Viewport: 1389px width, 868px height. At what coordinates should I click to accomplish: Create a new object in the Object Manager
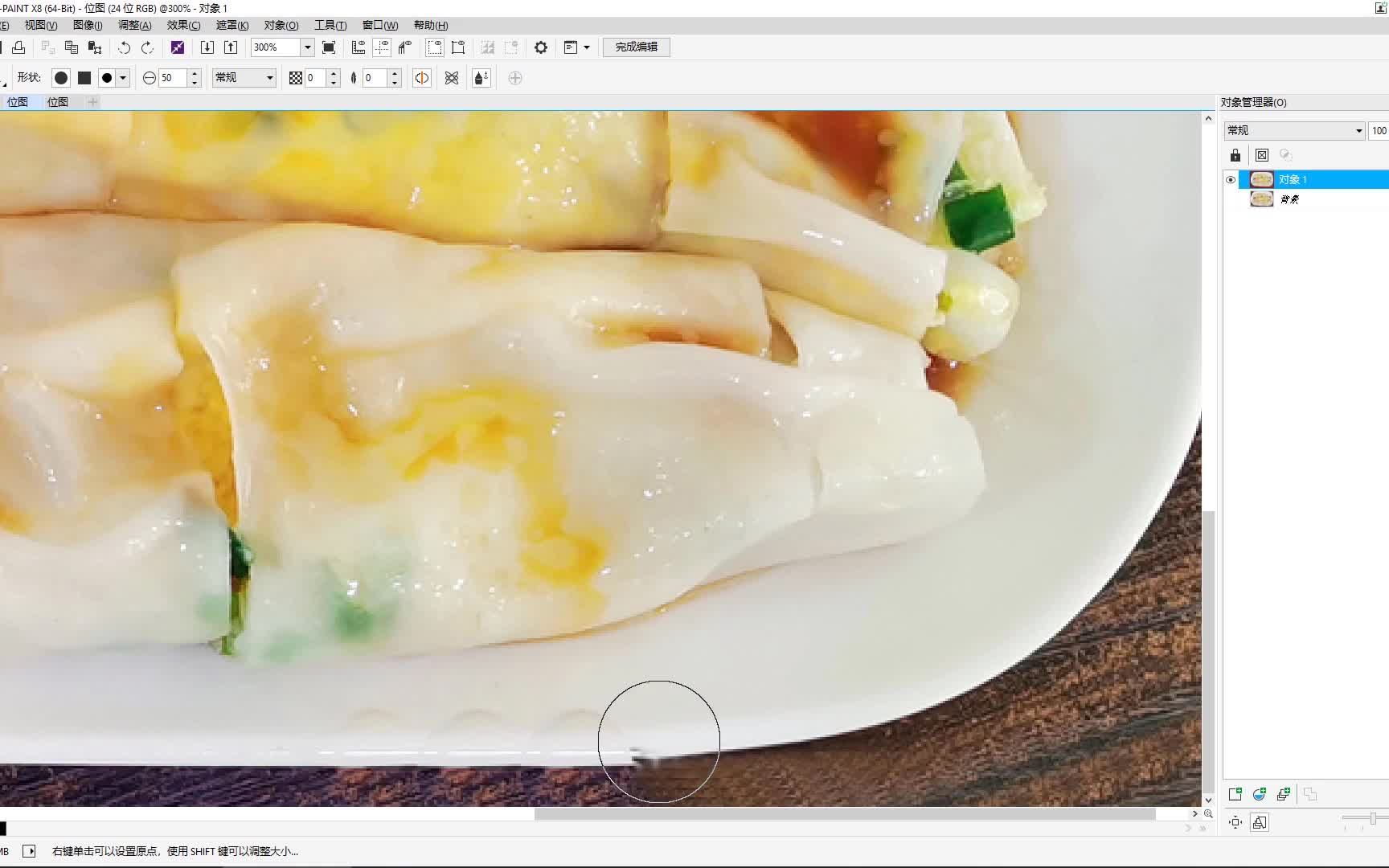(x=1235, y=794)
